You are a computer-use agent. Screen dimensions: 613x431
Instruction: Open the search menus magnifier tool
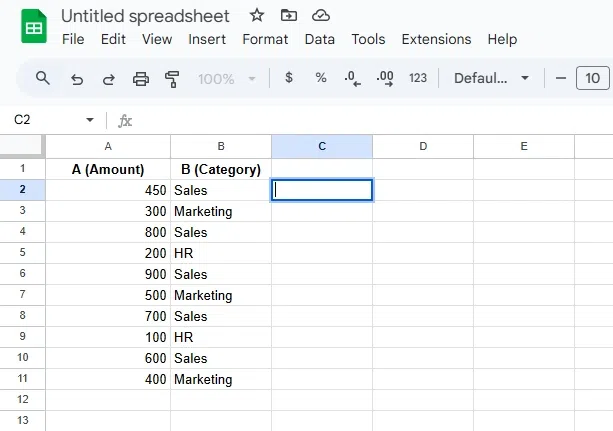(43, 78)
